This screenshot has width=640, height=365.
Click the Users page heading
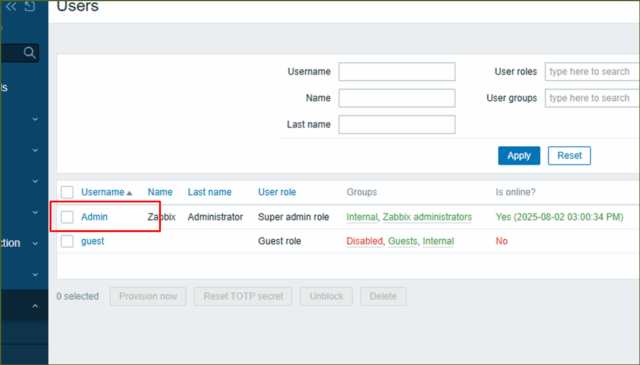78,6
